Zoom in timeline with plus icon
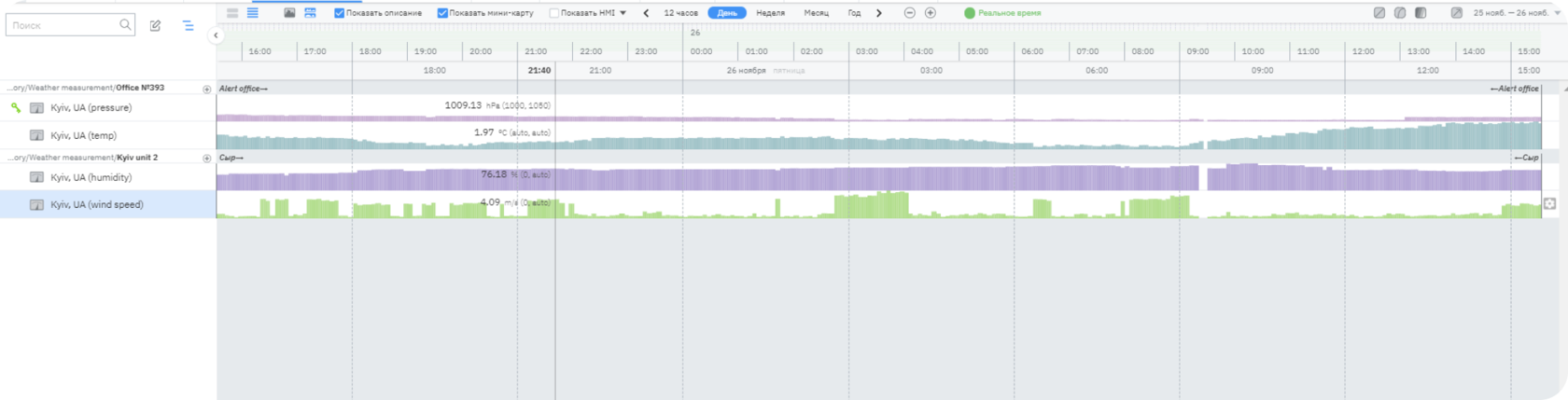 point(931,13)
